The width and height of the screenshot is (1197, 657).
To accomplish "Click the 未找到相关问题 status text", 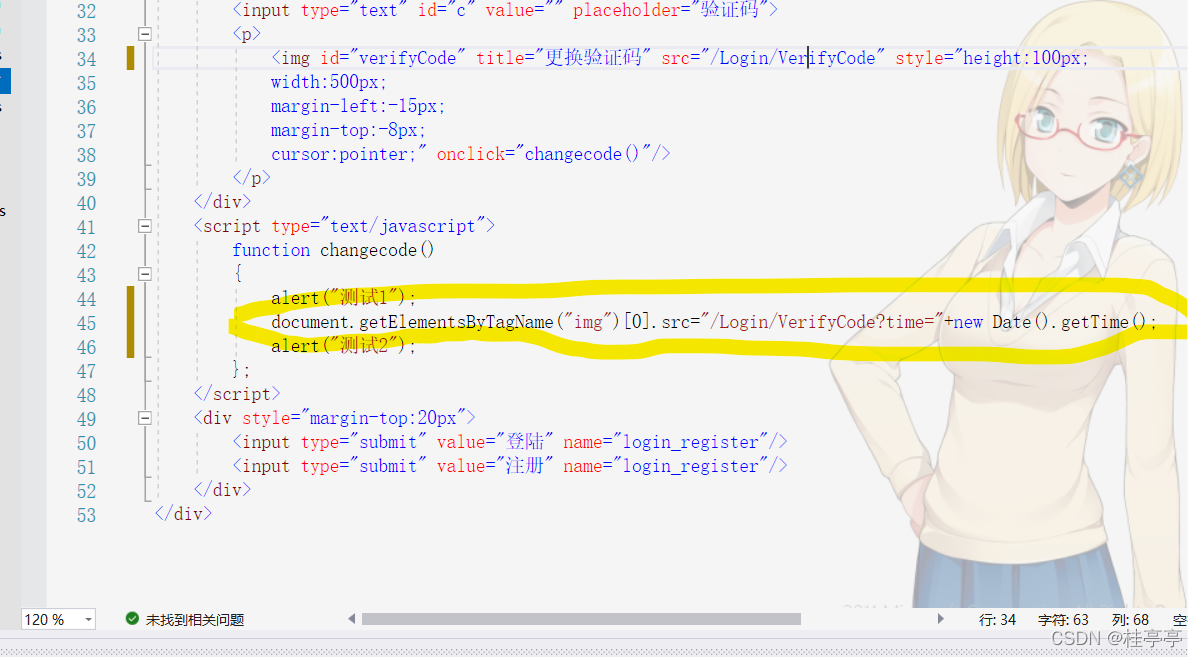I will click(195, 620).
